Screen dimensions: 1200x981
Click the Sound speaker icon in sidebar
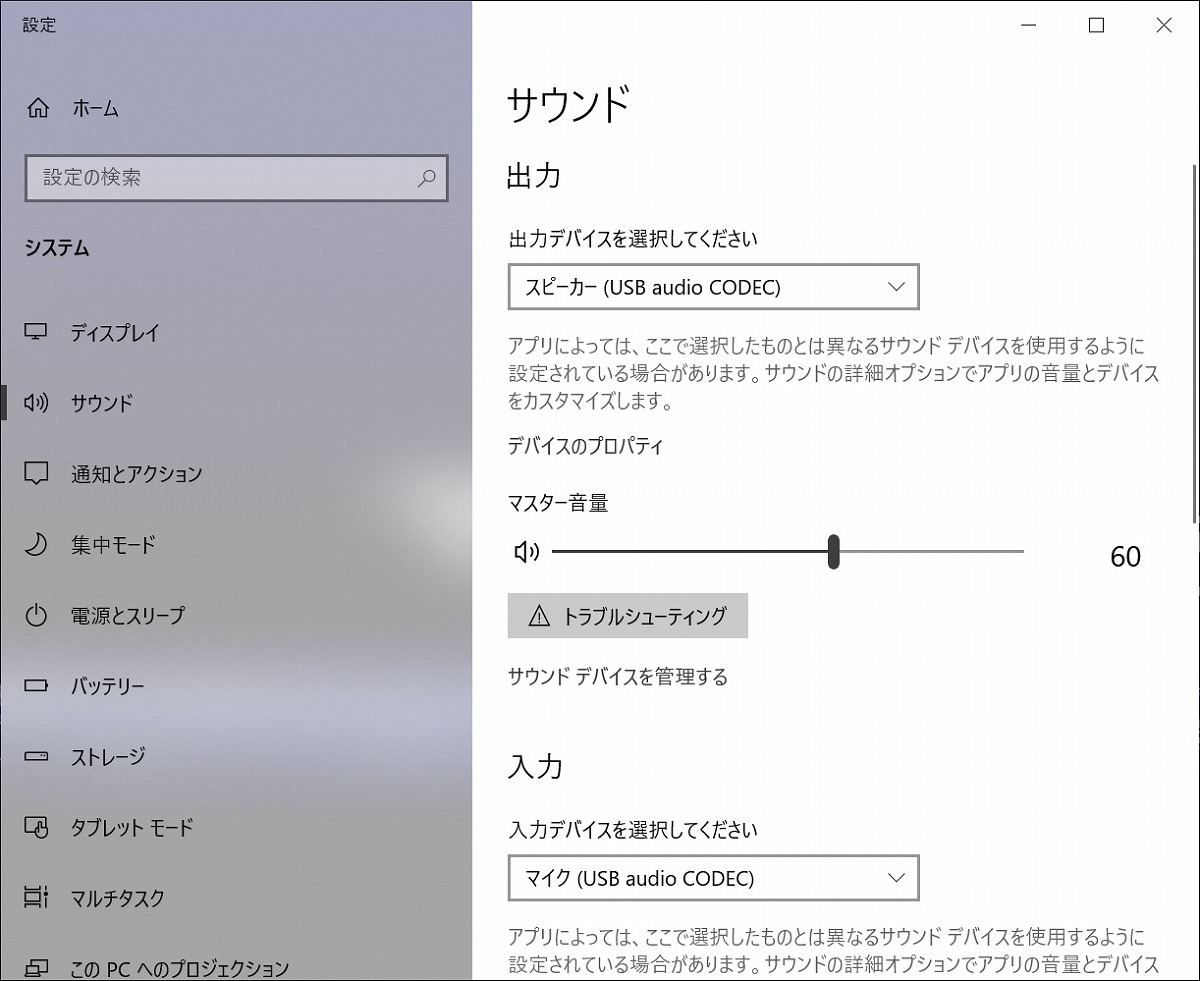36,403
